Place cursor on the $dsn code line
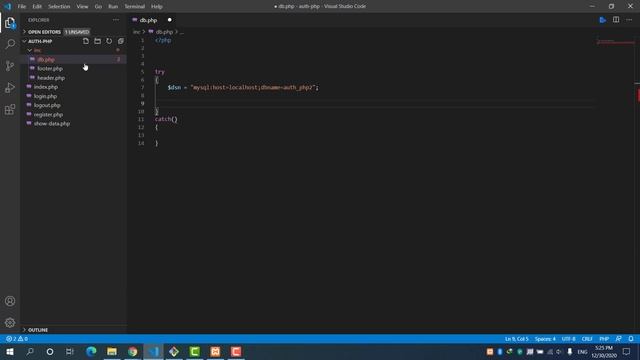 click(x=242, y=87)
